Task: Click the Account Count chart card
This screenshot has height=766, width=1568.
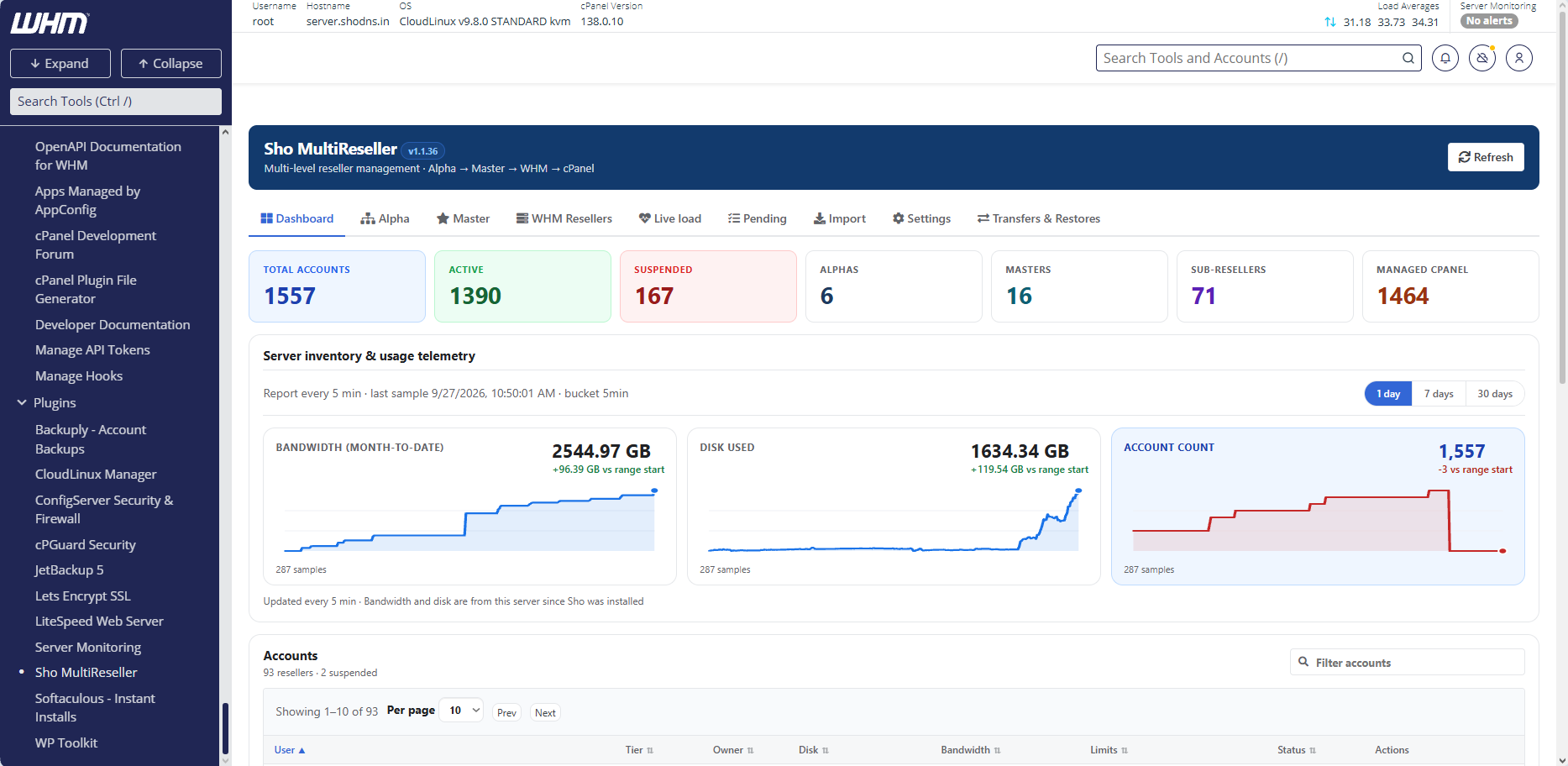Action: [x=1318, y=506]
